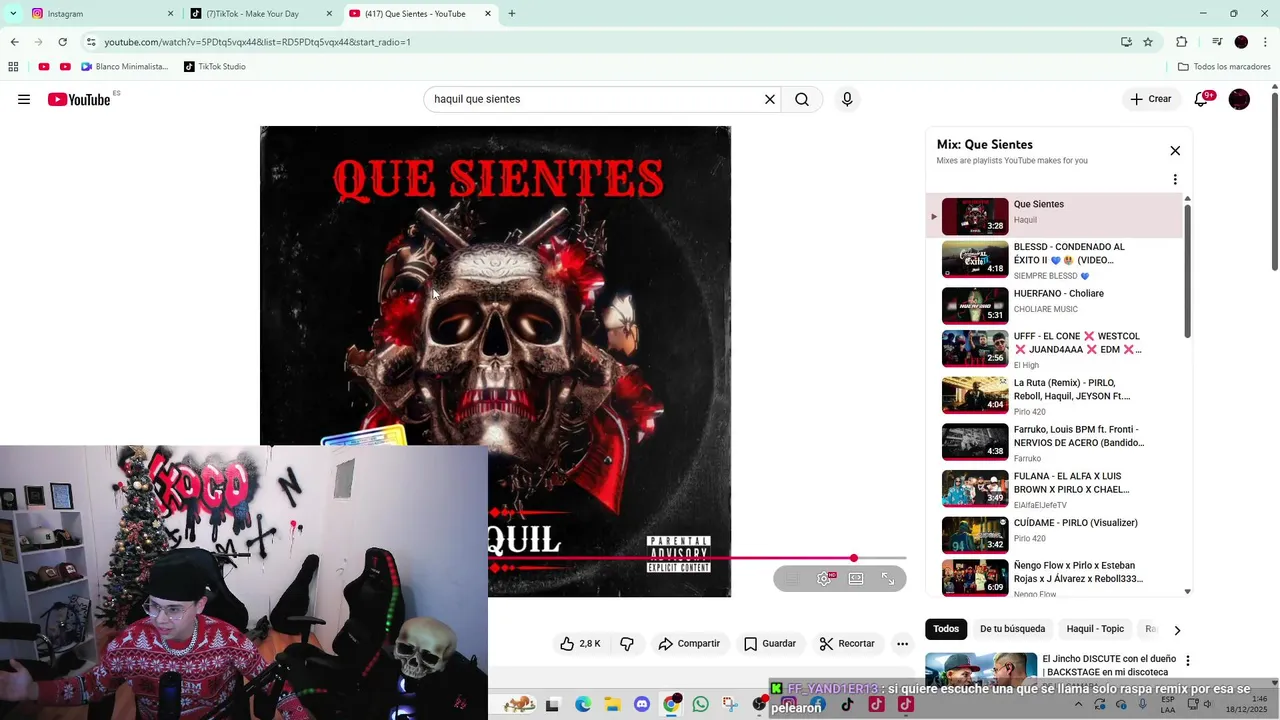Start voice search with the microphone
This screenshot has width=1280, height=720.
click(847, 99)
